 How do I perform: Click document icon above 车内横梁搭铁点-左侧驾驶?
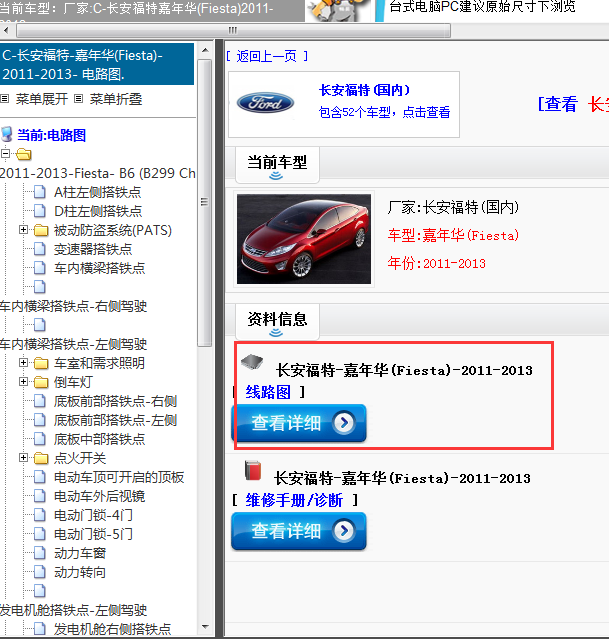[x=40, y=325]
